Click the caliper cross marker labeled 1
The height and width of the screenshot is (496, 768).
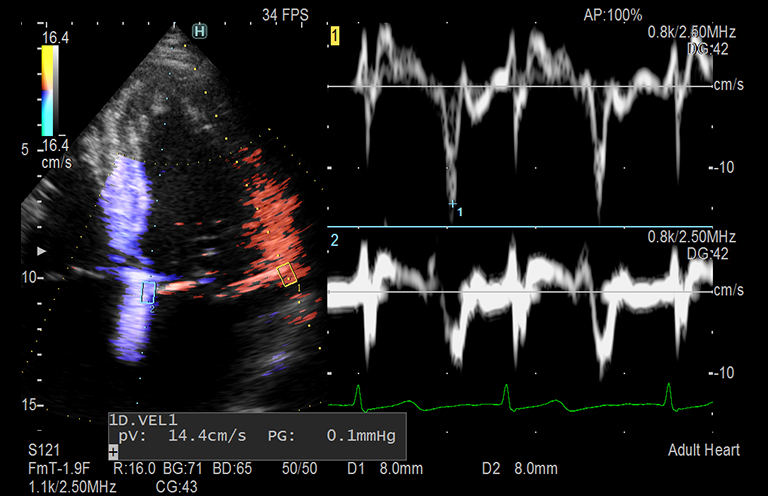(x=452, y=204)
